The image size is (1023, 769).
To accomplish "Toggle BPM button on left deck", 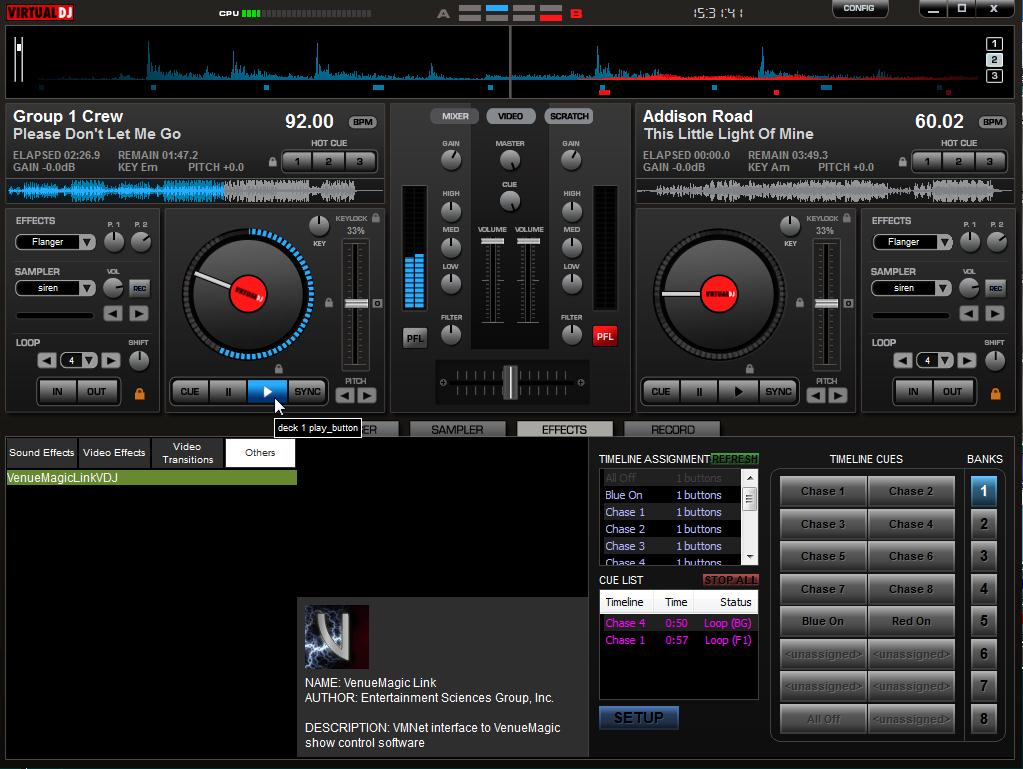I will pos(362,122).
